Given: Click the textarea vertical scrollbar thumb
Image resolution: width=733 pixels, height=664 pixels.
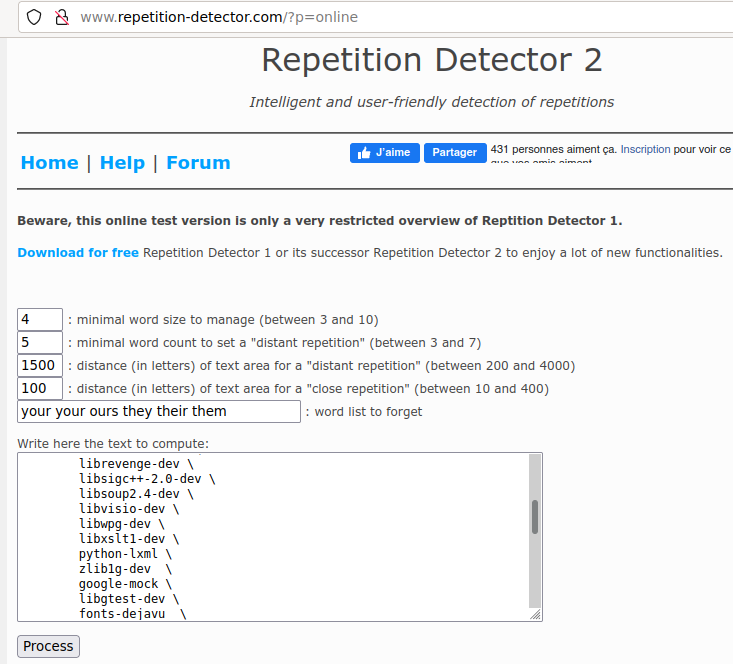Looking at the screenshot, I should pos(535,517).
